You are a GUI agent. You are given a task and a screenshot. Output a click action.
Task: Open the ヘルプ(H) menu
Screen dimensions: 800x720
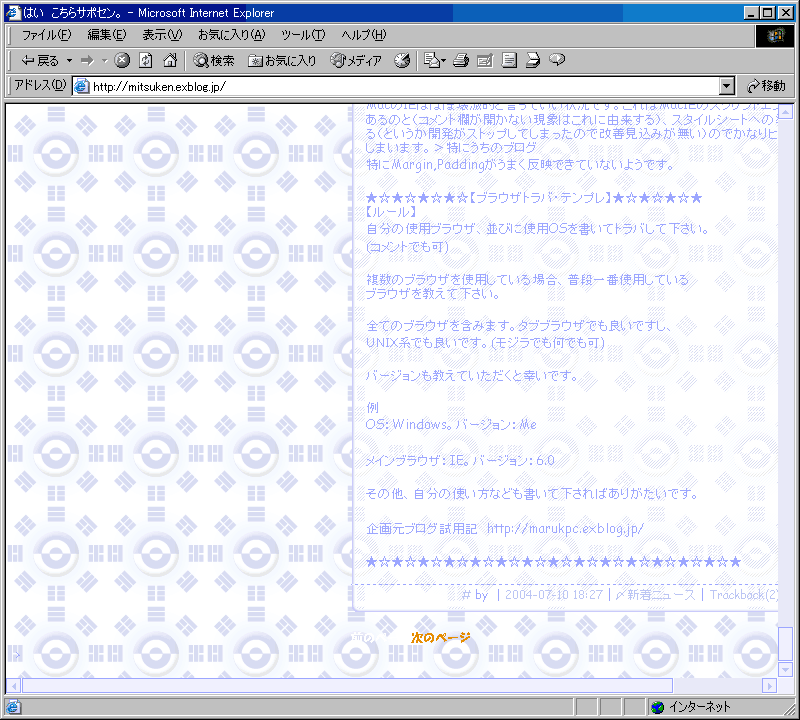(x=364, y=35)
